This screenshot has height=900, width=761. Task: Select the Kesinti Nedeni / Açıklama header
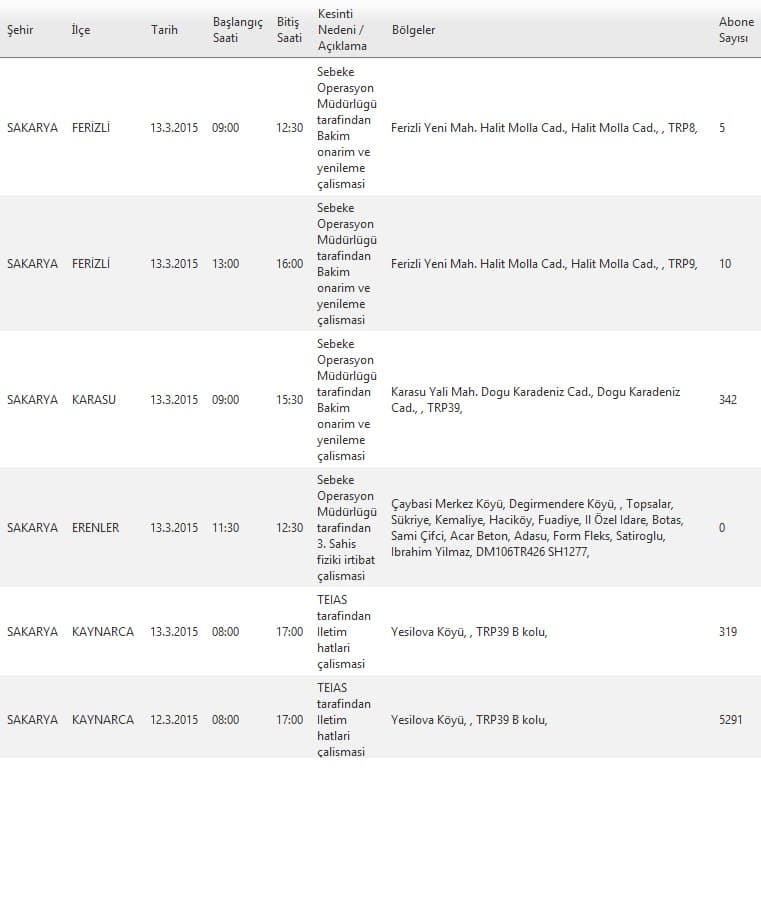(x=342, y=30)
